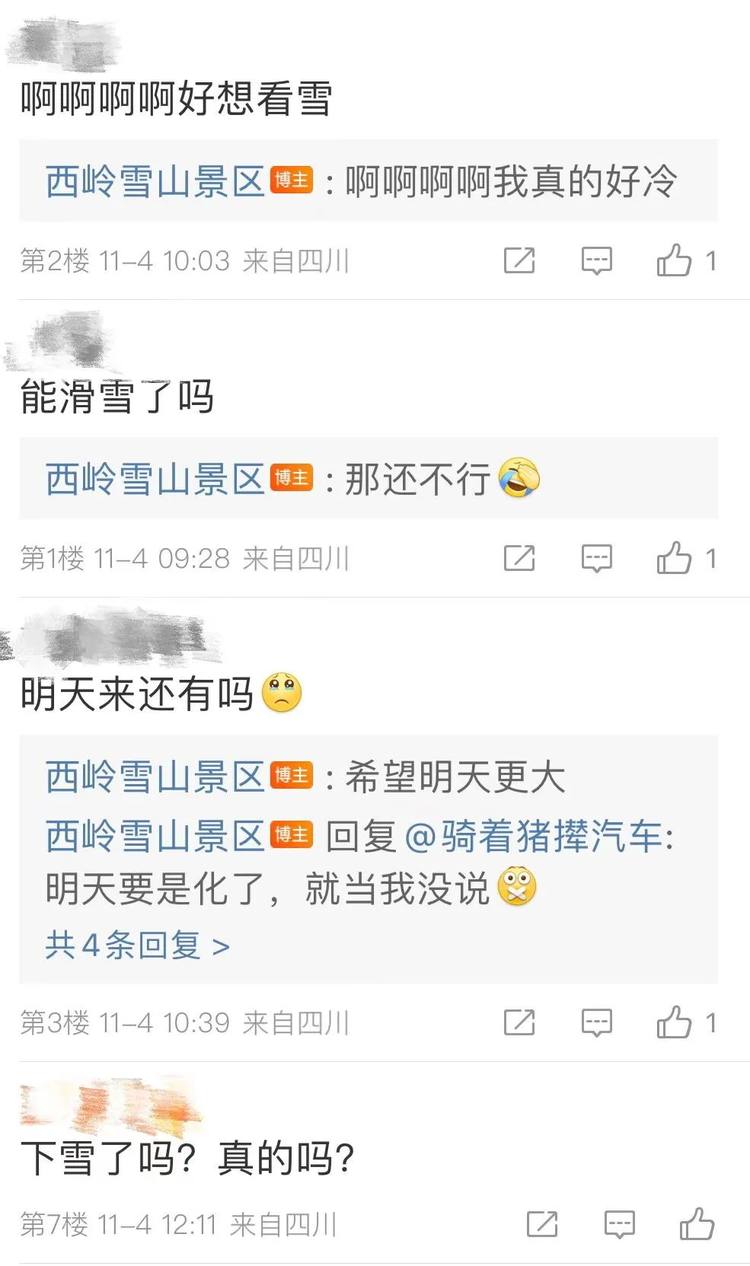Tap the 博主 badge beside 那还不行 reply
This screenshot has width=750, height=1266.
coord(292,479)
